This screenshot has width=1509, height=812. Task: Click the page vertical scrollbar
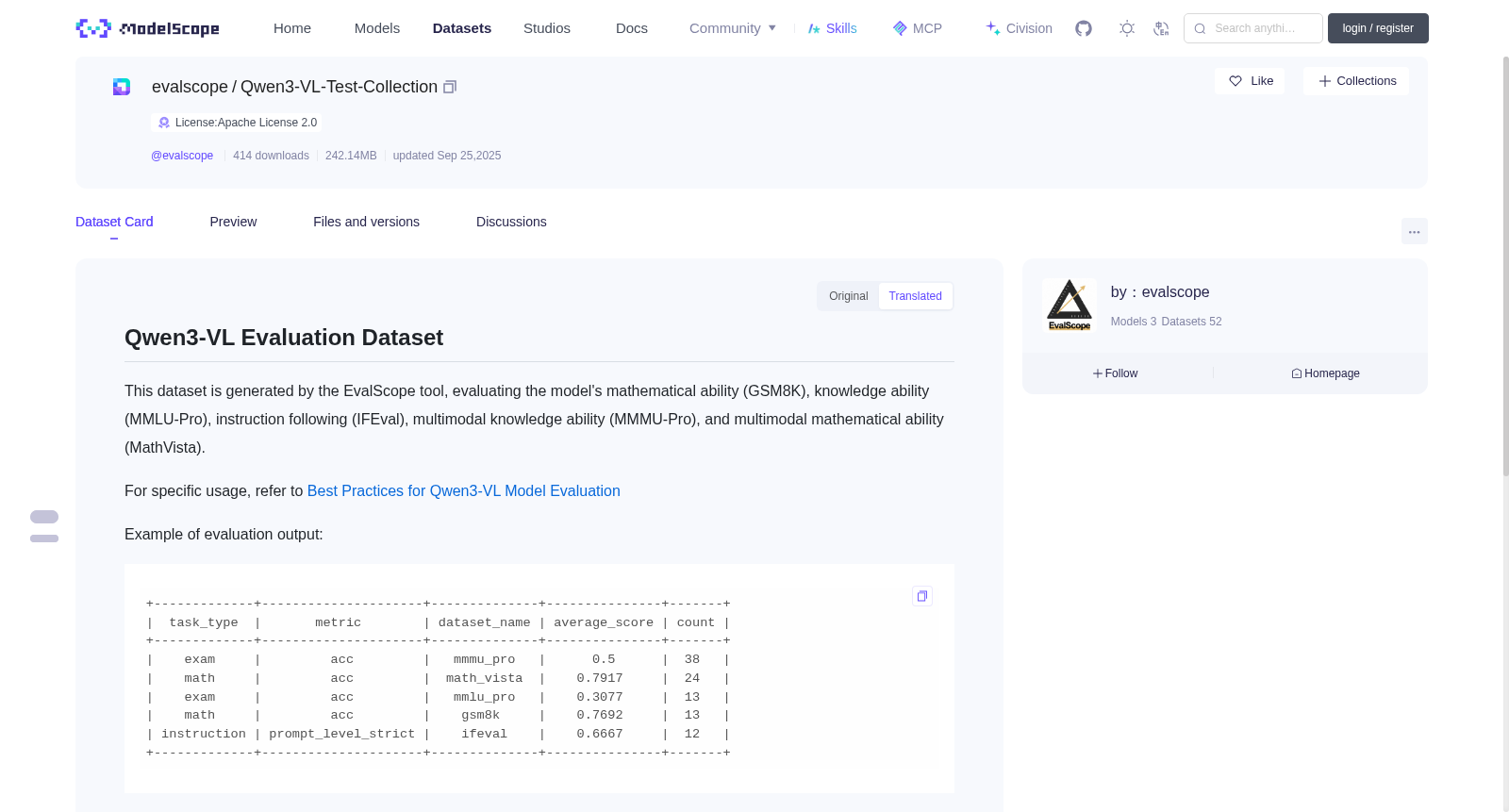click(1505, 266)
